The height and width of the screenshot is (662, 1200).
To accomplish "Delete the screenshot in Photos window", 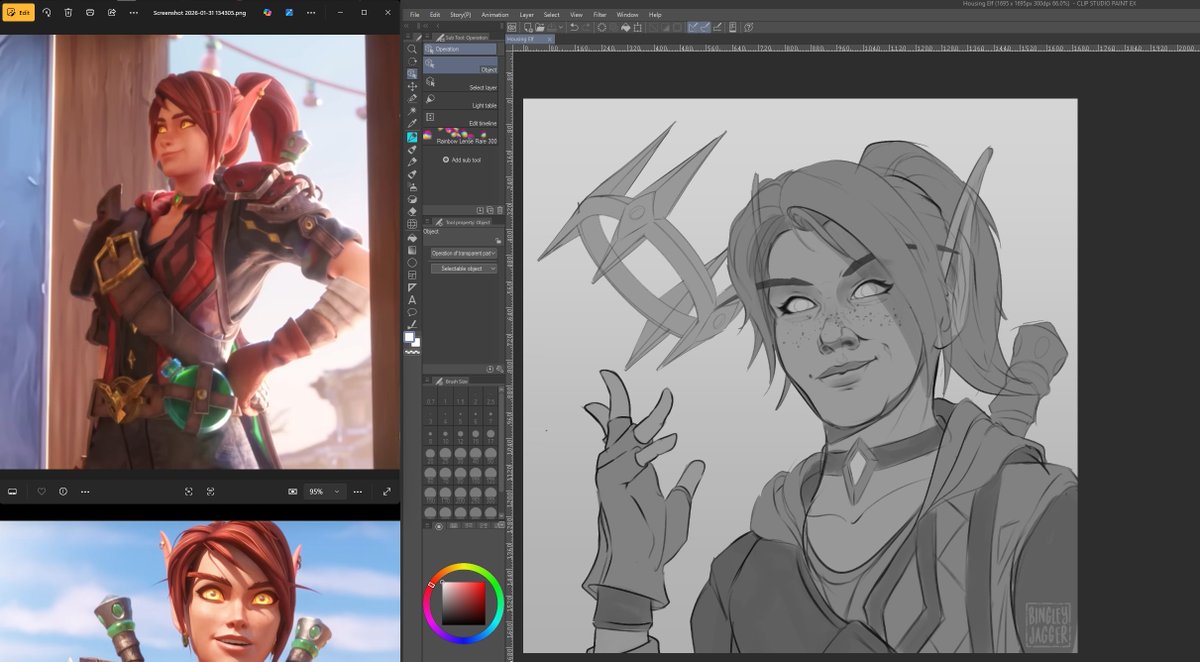I will (68, 12).
